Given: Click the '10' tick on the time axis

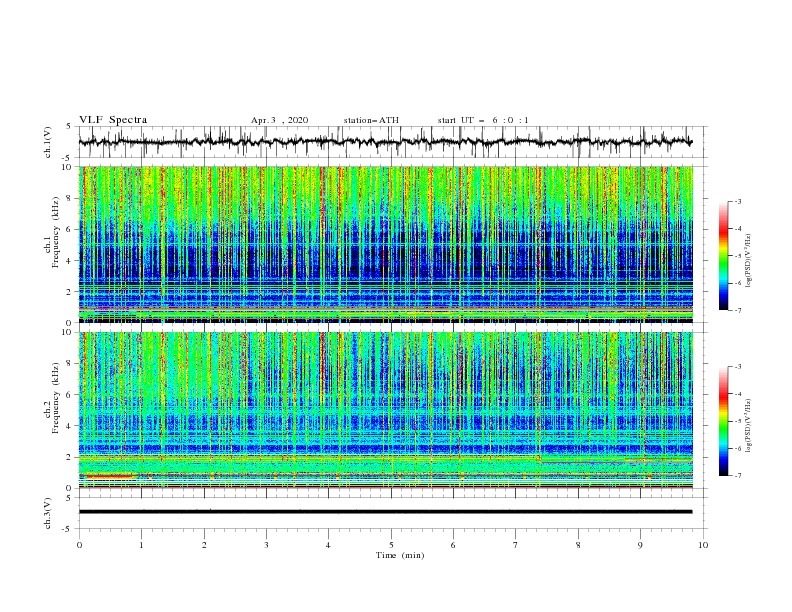Looking at the screenshot, I should click(x=703, y=545).
